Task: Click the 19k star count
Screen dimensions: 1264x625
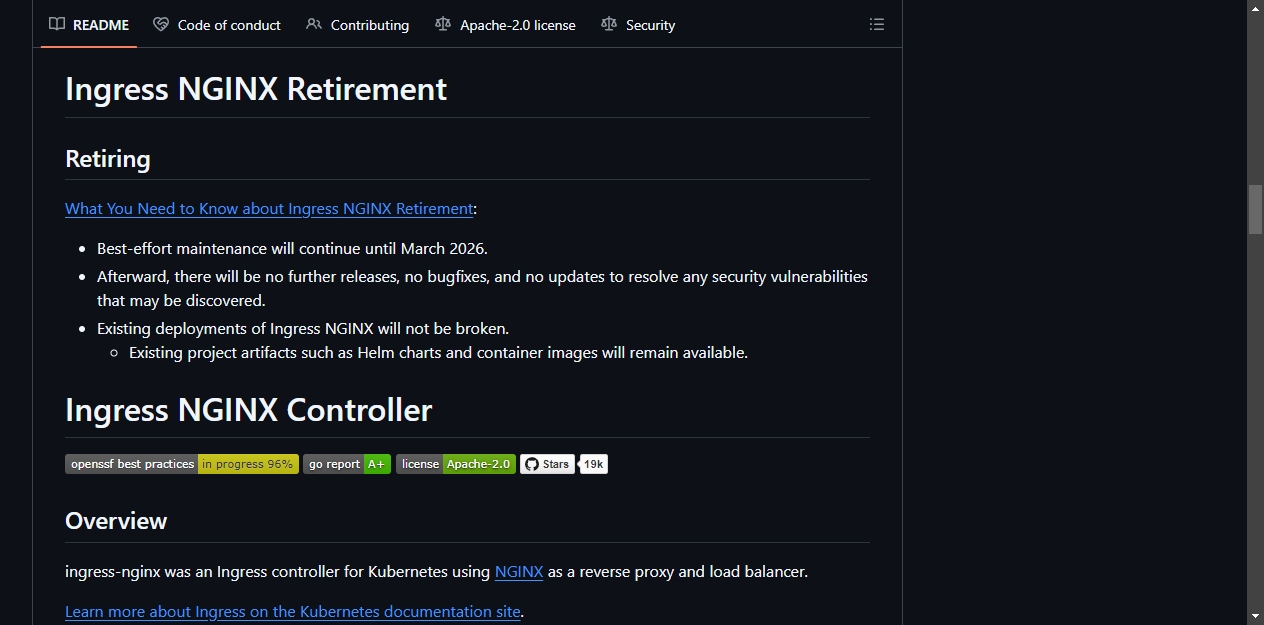Action: point(594,464)
